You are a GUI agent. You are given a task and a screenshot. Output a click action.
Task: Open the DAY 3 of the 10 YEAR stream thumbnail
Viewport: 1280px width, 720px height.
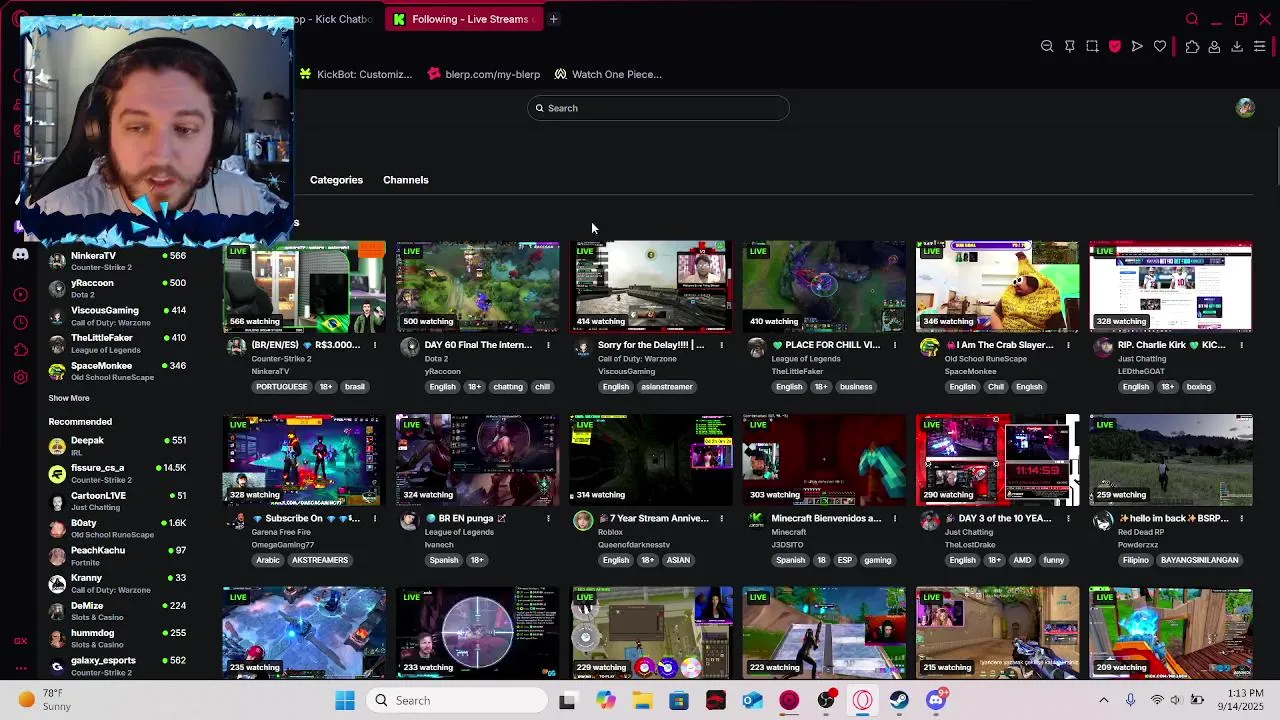998,460
